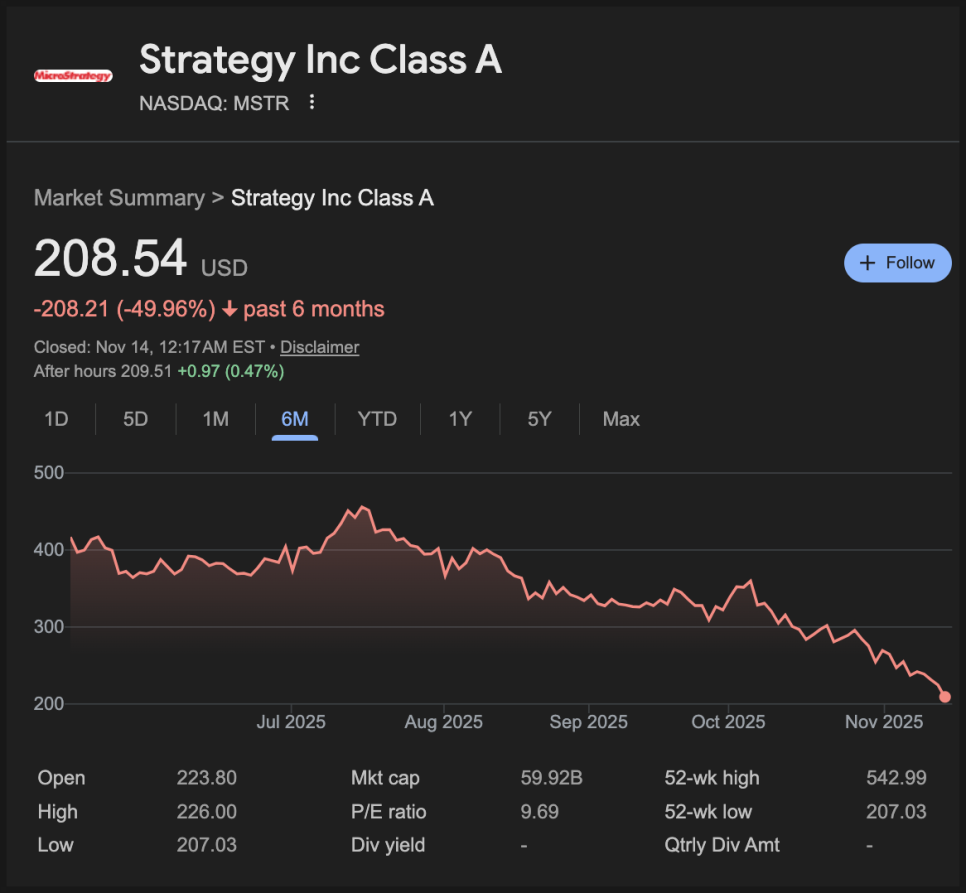
Task: Click the current price endpoint dot on chart
Action: click(x=945, y=697)
